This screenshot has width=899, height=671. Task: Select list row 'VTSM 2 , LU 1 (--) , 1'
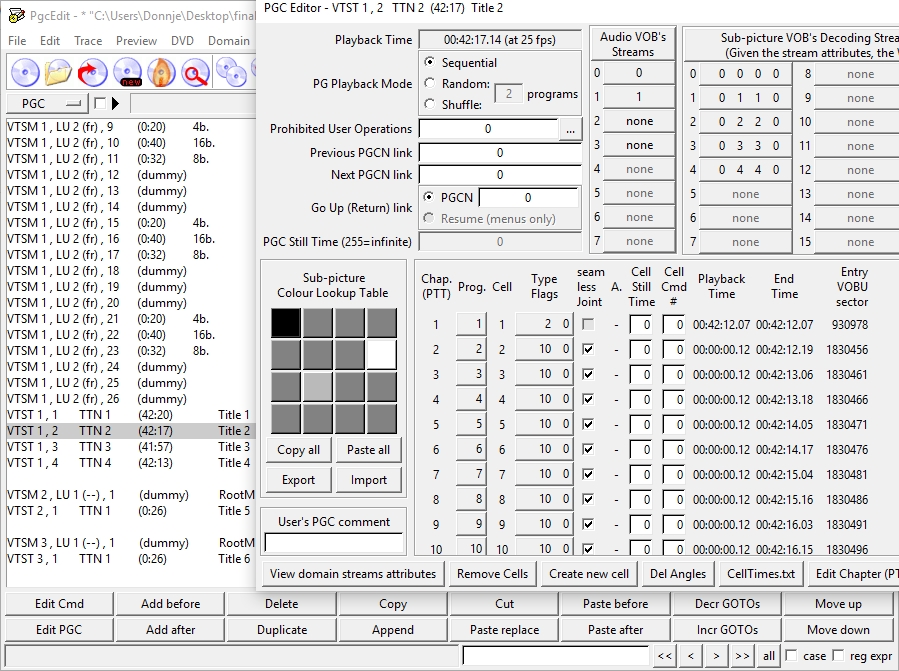[130, 494]
